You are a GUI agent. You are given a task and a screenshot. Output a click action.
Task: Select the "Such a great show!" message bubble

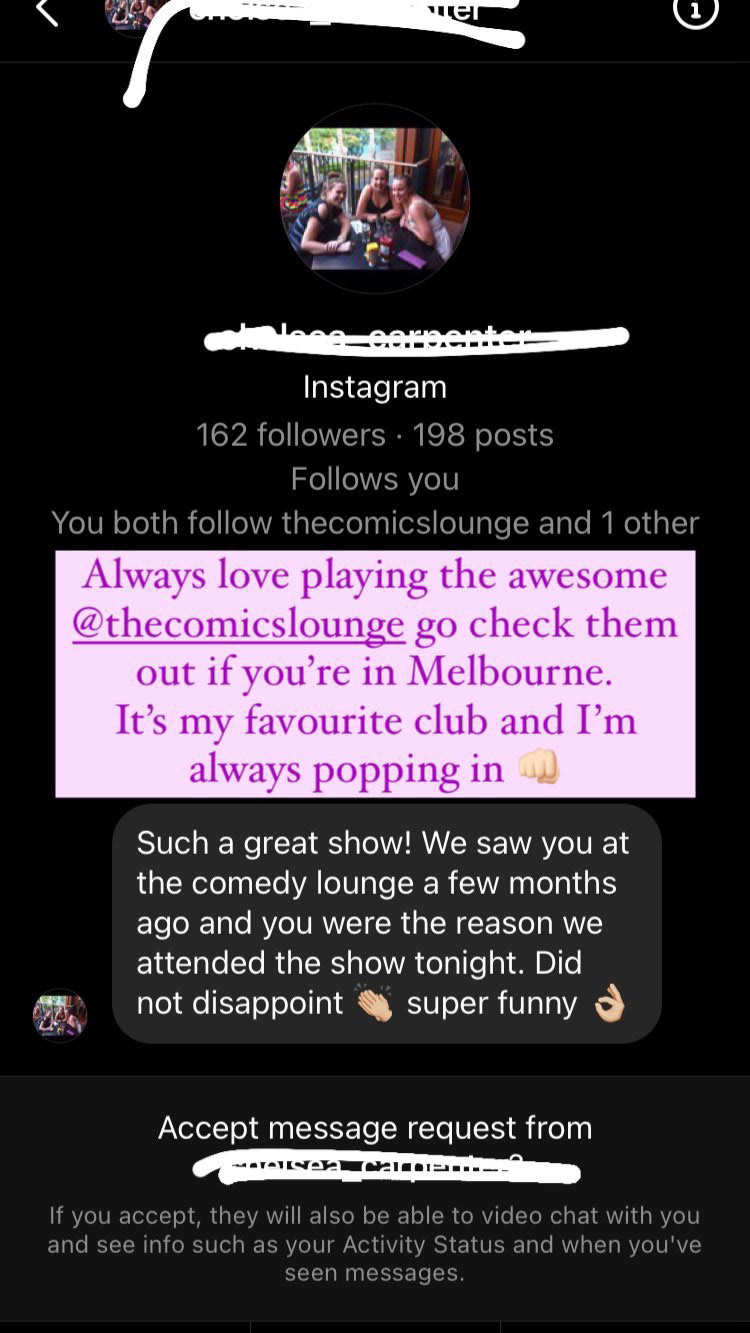[387, 924]
